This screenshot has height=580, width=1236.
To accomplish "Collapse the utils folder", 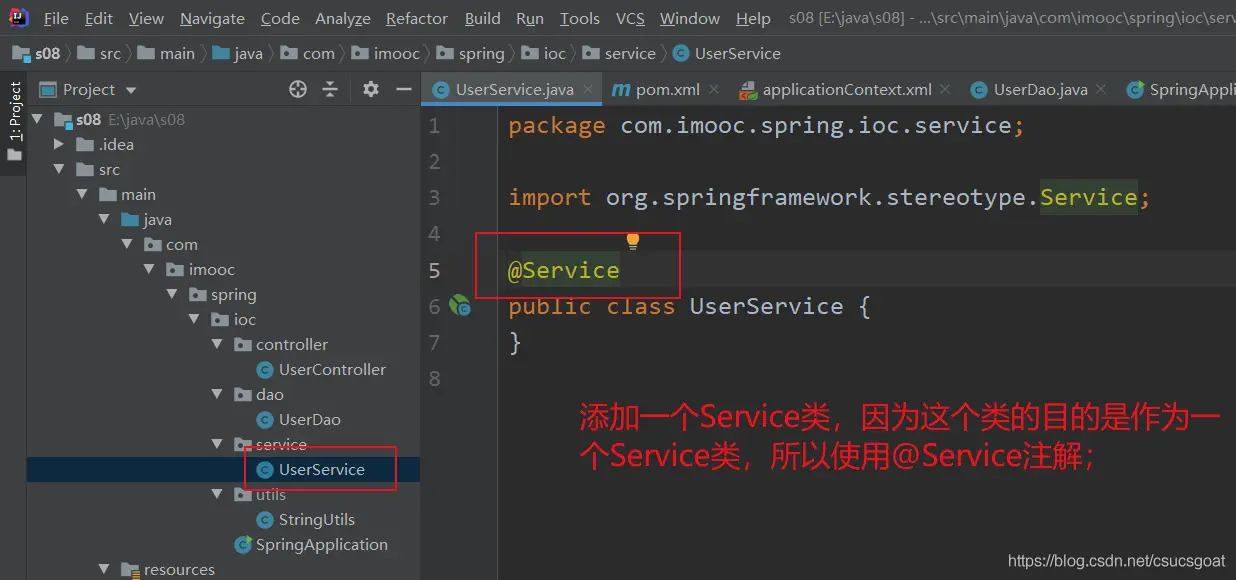I will (x=219, y=494).
